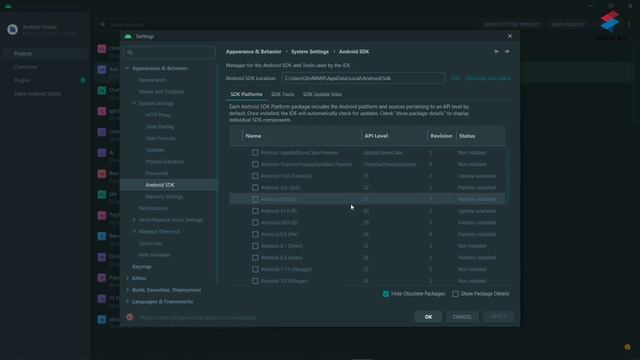Select Path Variables in the settings tree
The width and height of the screenshot is (640, 360).
pos(155,255)
